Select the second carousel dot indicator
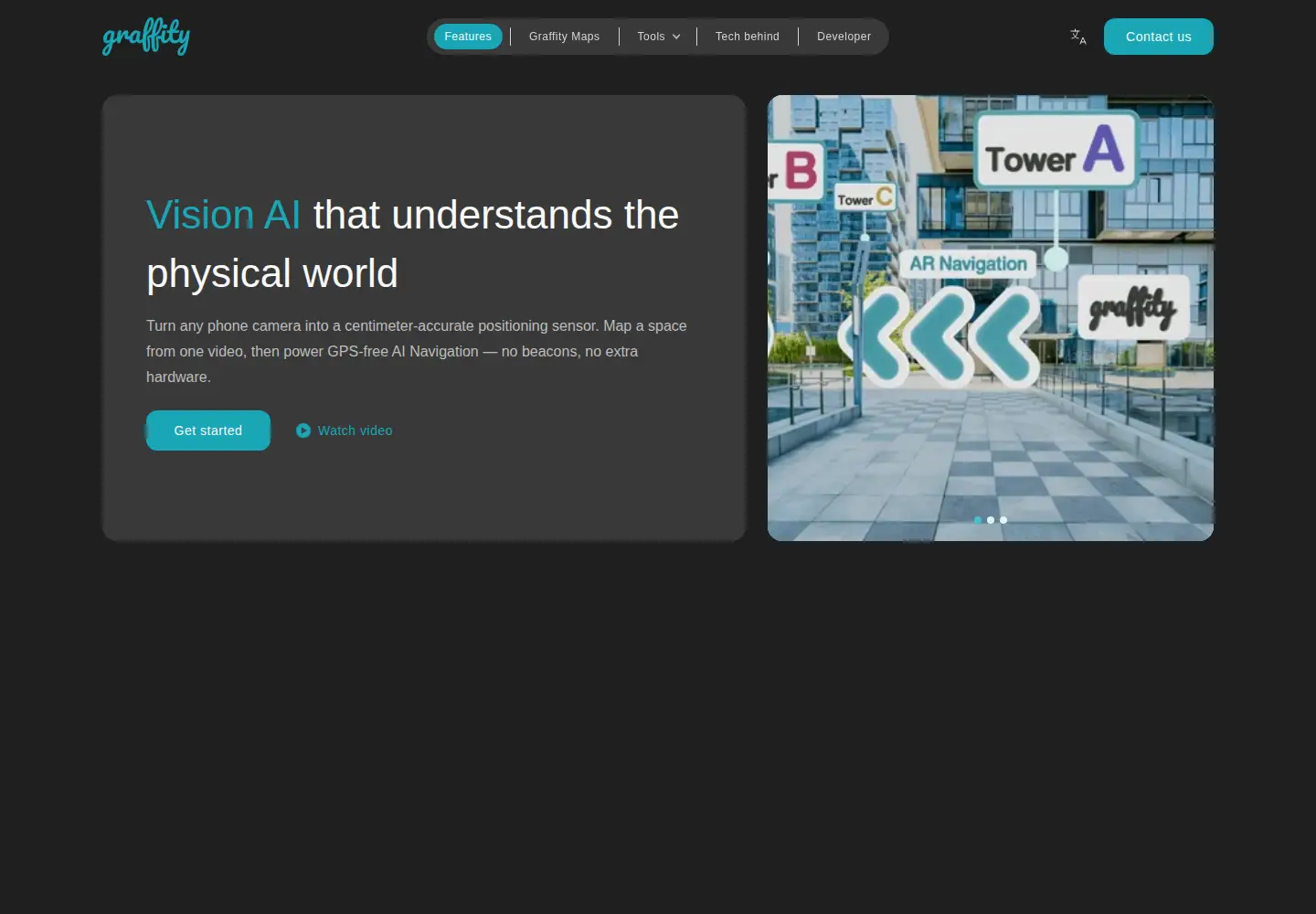Viewport: 1316px width, 914px height. coord(991,520)
